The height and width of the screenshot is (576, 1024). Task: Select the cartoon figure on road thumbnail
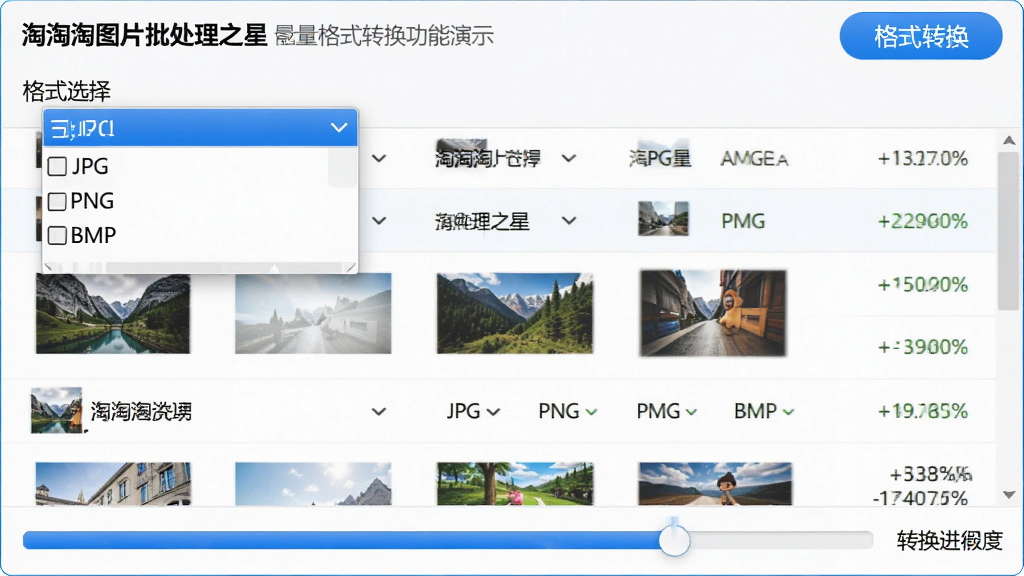715,484
